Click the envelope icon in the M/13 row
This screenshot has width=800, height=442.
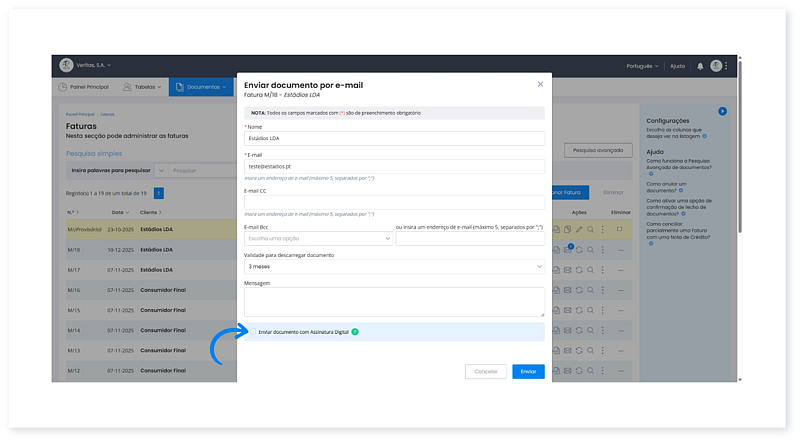pyautogui.click(x=567, y=351)
